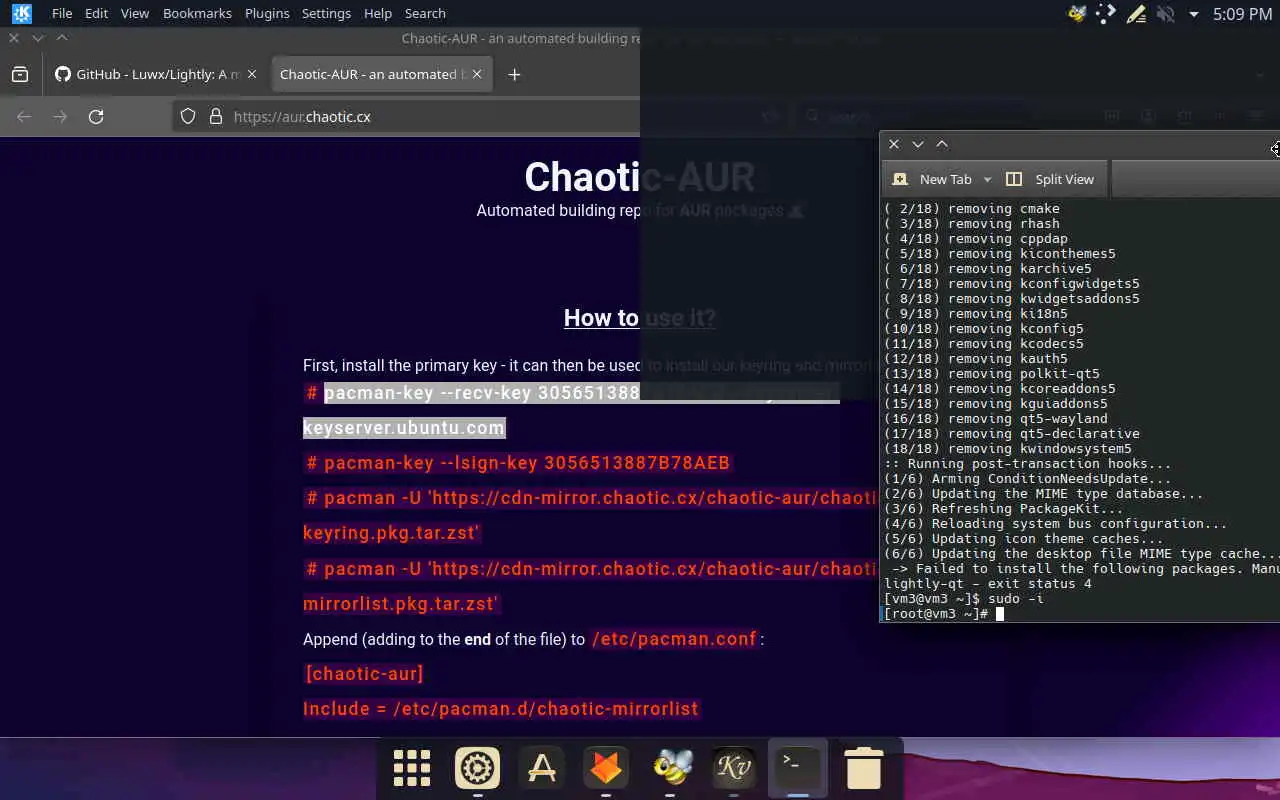Click the Split View button in Konsole
1280x800 pixels.
tap(1050, 179)
